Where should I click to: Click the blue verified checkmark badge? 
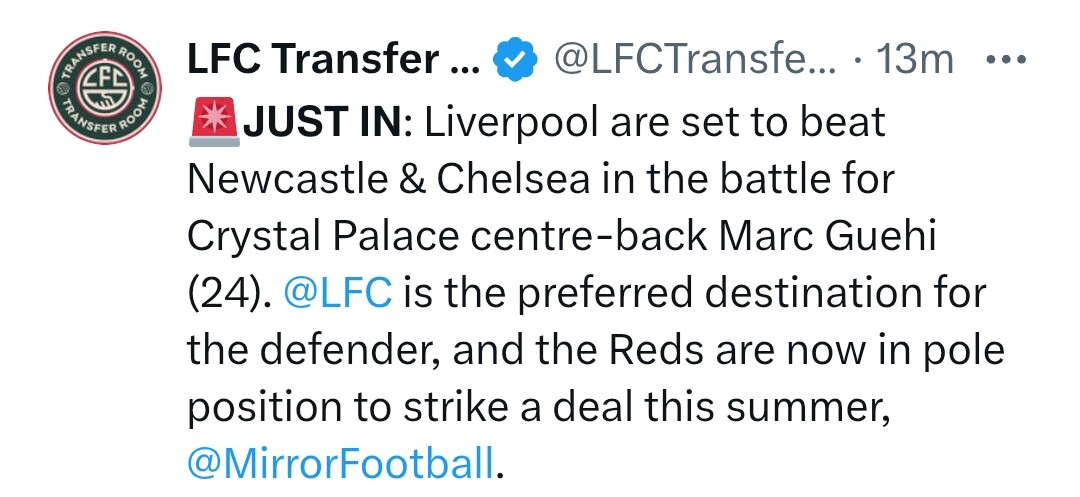515,60
